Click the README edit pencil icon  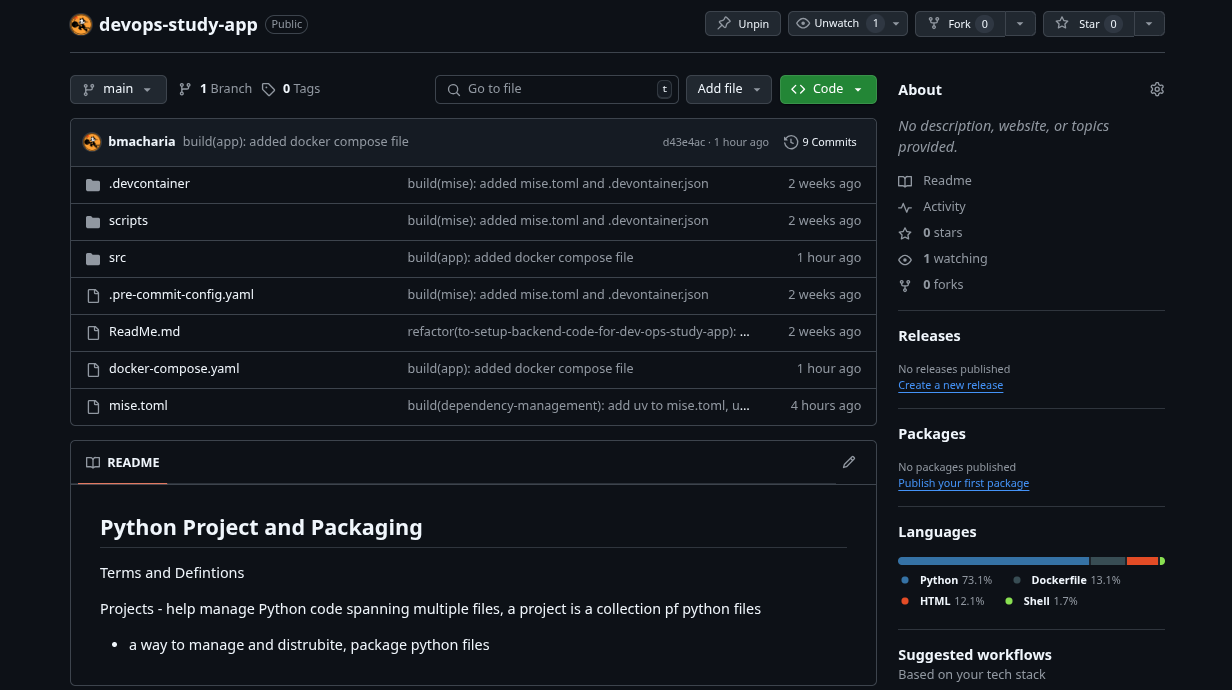(849, 462)
